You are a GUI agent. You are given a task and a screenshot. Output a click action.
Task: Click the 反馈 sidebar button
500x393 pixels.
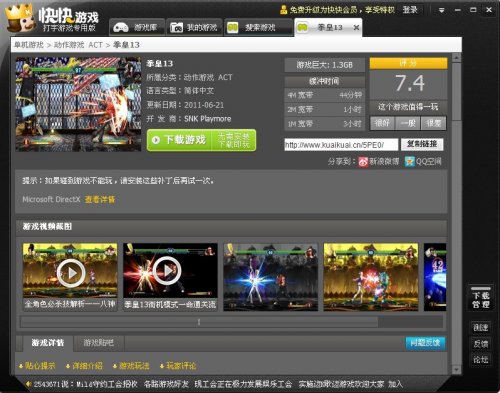point(481,344)
